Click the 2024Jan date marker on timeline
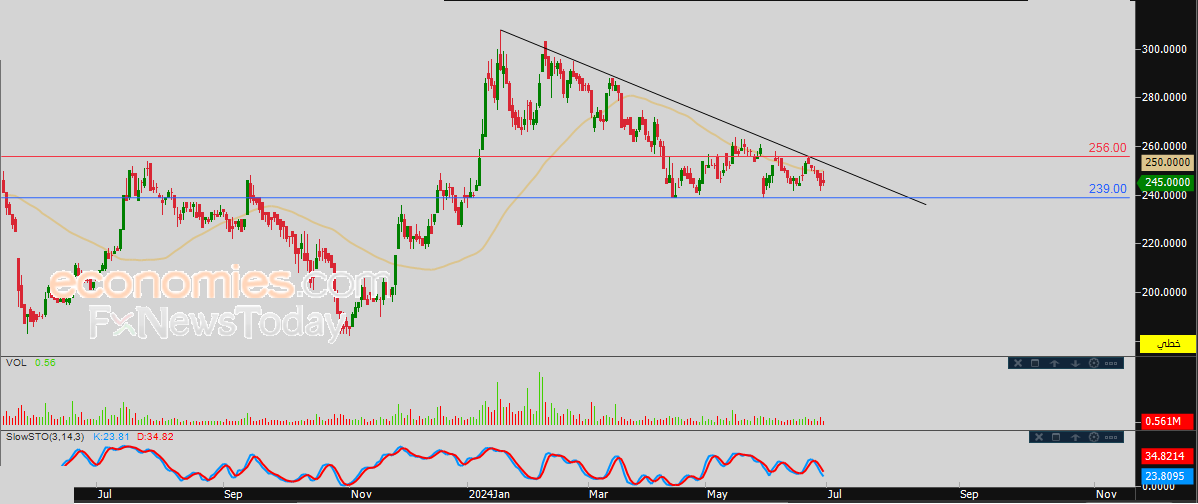 (x=490, y=494)
